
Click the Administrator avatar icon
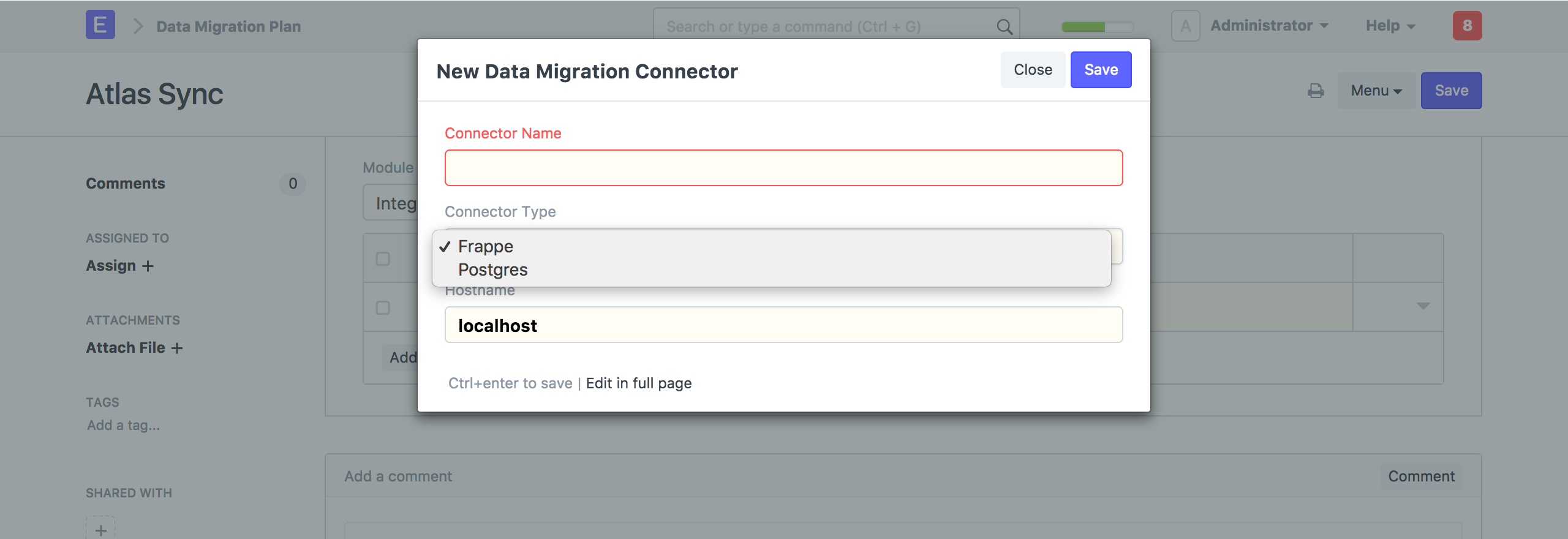[x=1185, y=26]
